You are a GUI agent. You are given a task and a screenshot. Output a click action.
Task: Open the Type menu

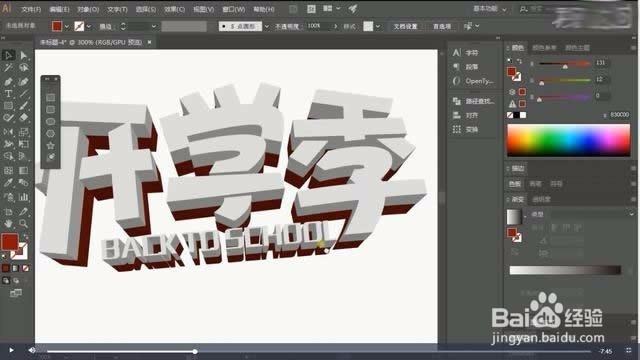click(x=117, y=9)
